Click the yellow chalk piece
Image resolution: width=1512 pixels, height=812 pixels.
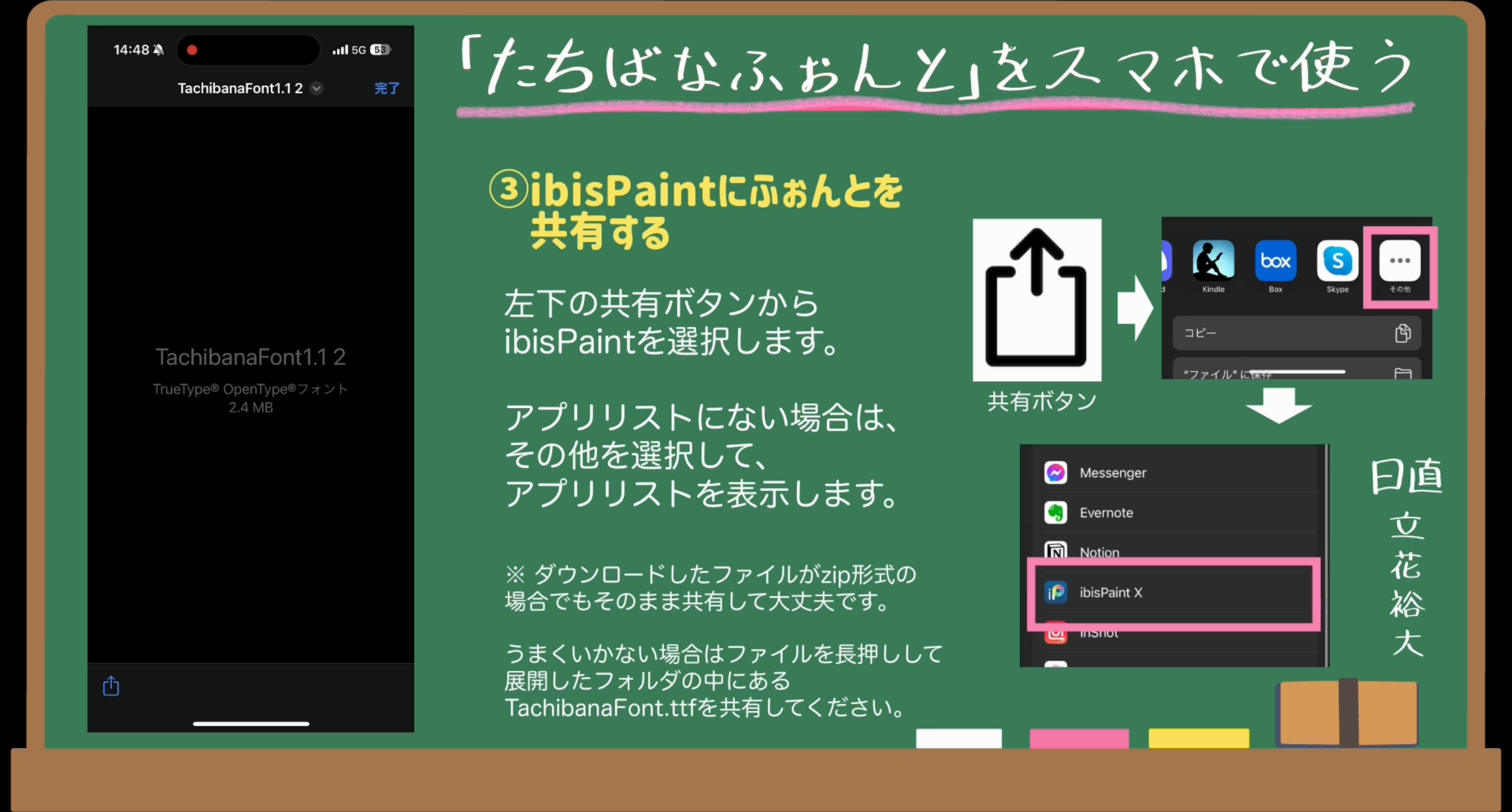click(x=1199, y=738)
